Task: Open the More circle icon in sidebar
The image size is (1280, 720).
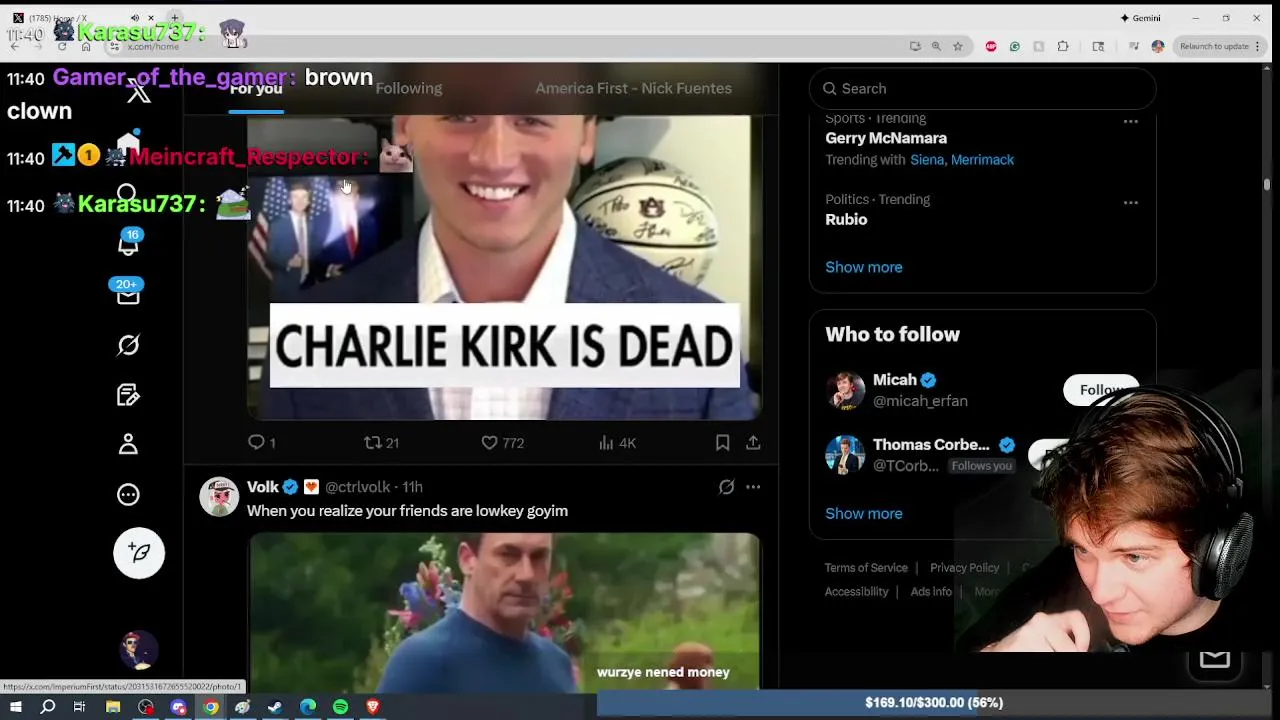Action: tap(128, 494)
